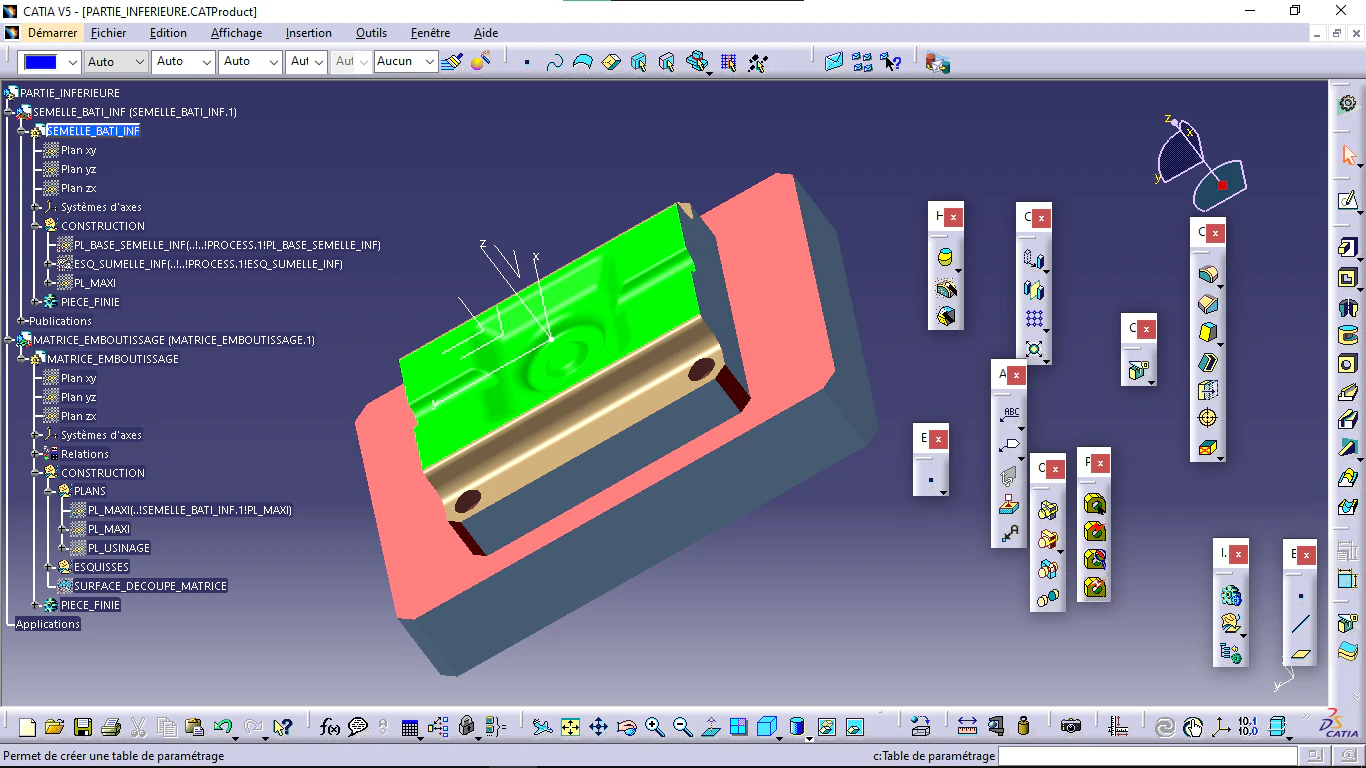Select SURFACE_DECOUPE_MATRICE in the tree

coord(150,585)
